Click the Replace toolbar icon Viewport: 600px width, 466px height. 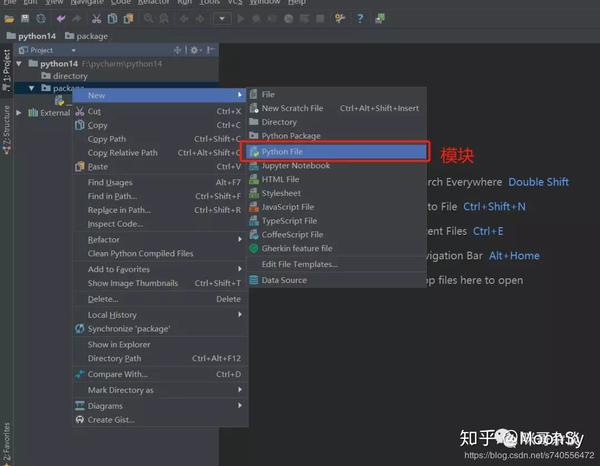coord(164,18)
